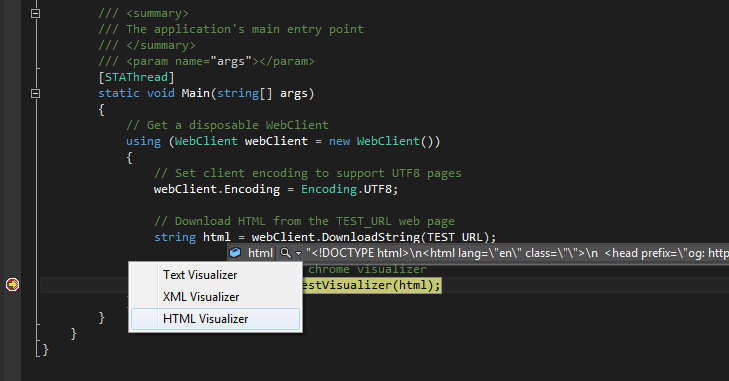The image size is (729, 381).
Task: Click DownloadString in the code line
Action: point(371,237)
